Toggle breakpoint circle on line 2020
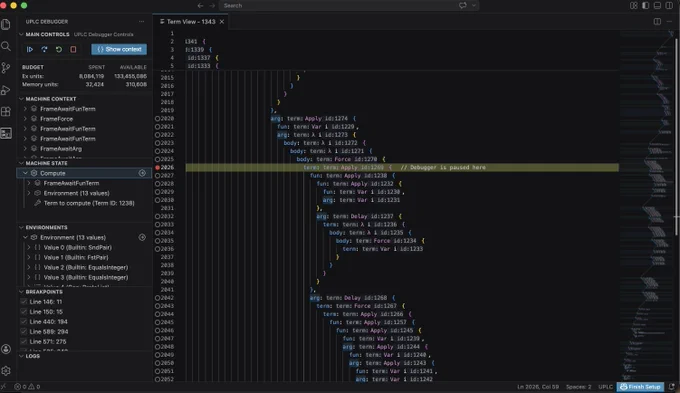Screen dimensions: 680x393 tap(157, 118)
